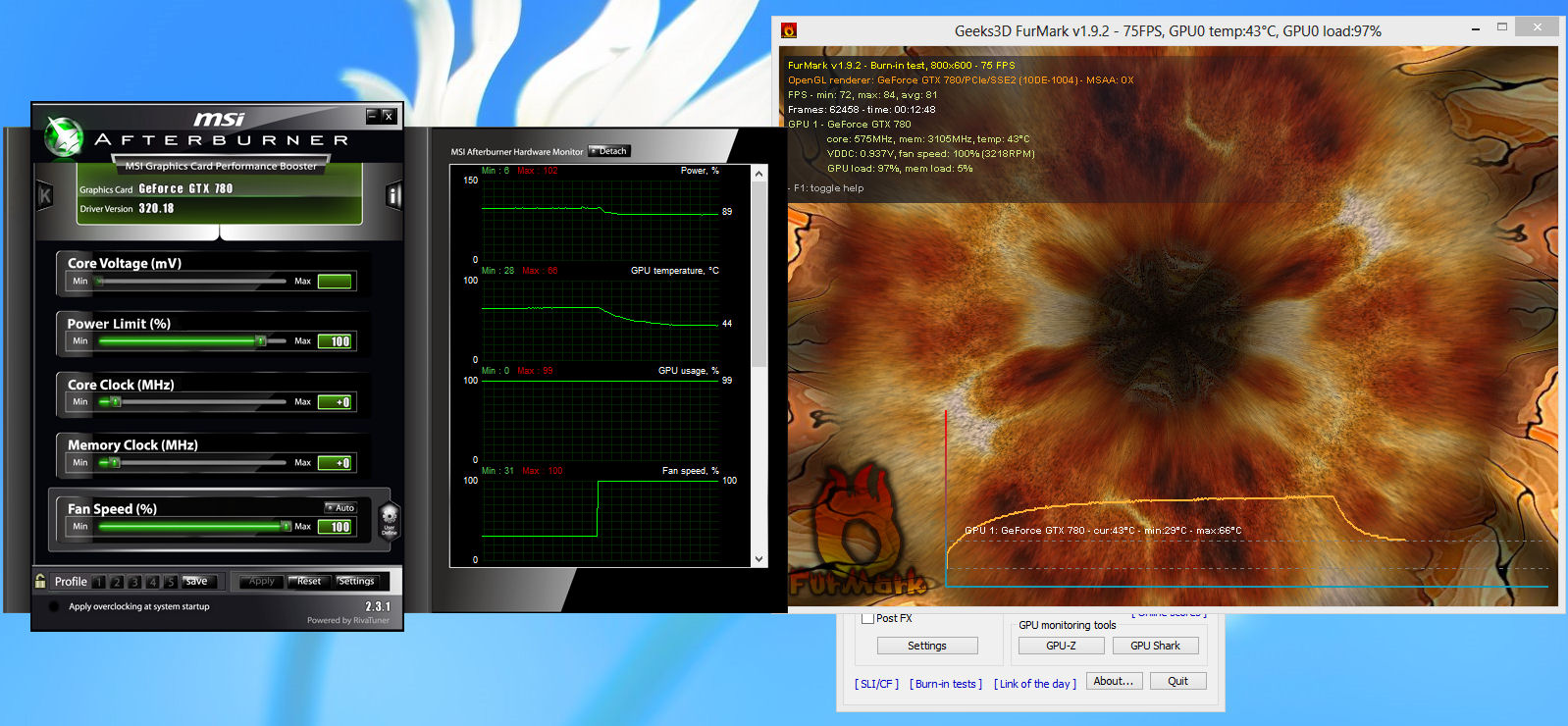Click the hardware monitor scroll up arrow

tap(758, 173)
